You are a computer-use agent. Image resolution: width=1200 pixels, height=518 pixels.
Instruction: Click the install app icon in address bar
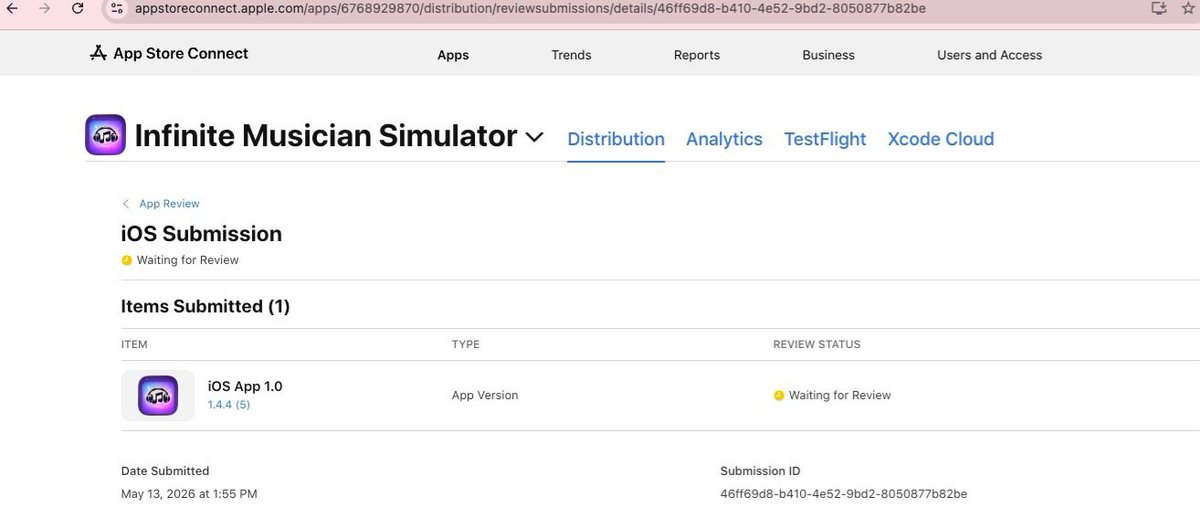click(1160, 9)
